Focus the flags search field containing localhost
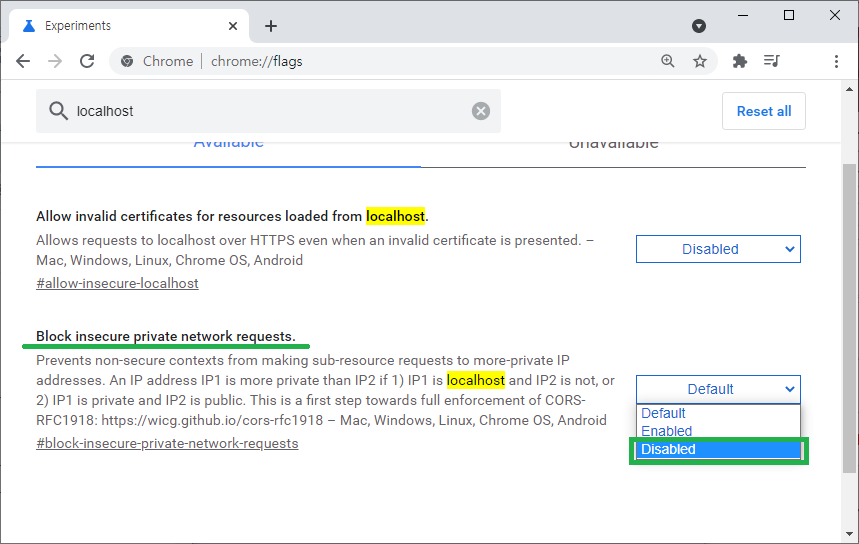This screenshot has height=544, width=859. pyautogui.click(x=268, y=111)
